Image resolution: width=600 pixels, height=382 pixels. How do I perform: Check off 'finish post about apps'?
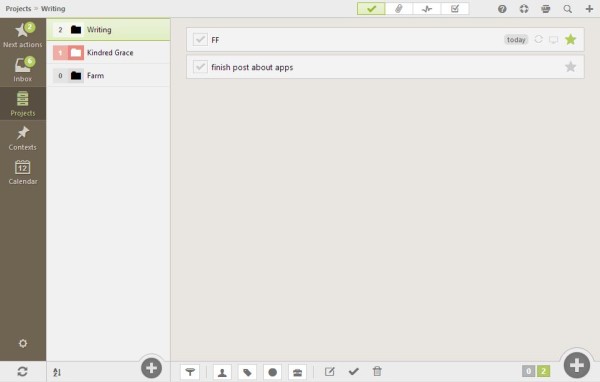200,67
